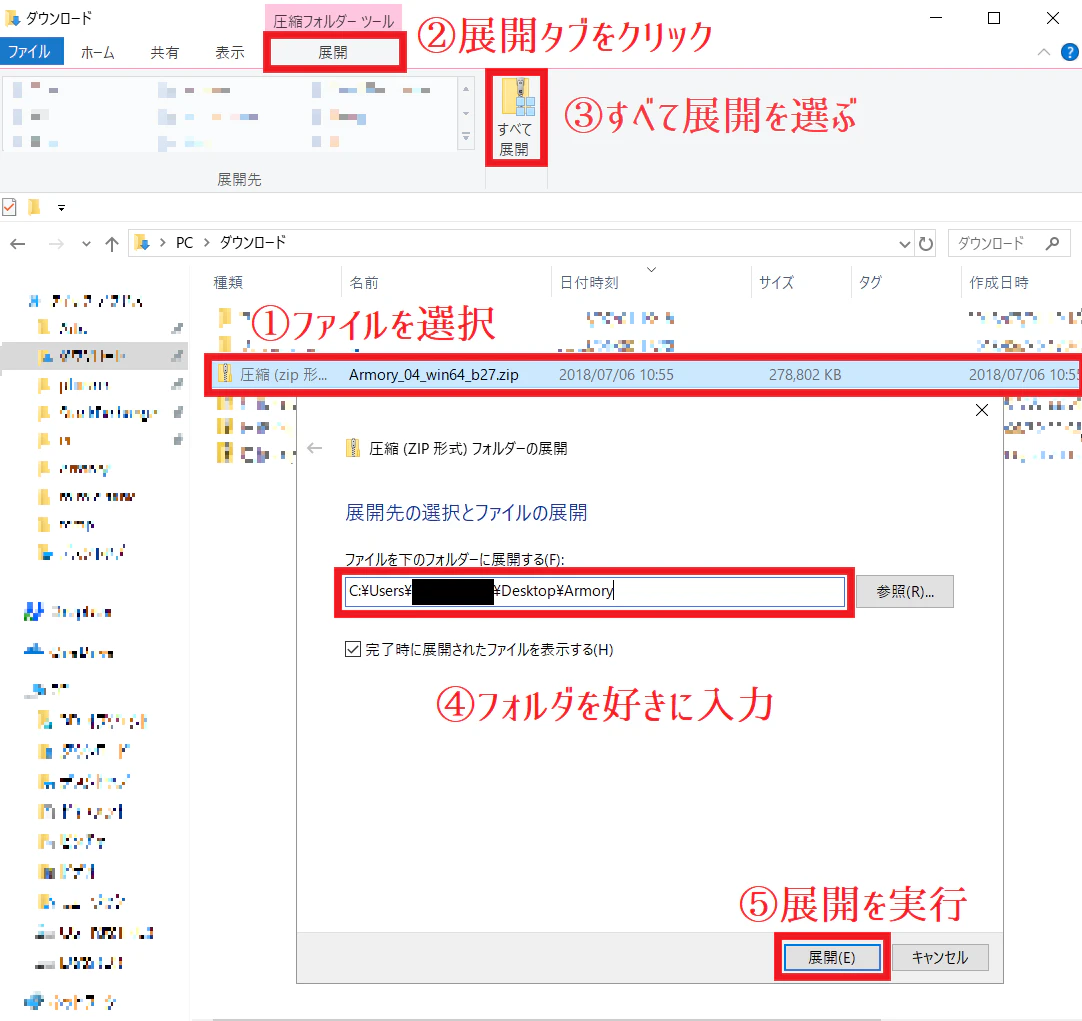Switch to the 表示 tab
Viewport: 1082px width, 1021px height.
[230, 52]
